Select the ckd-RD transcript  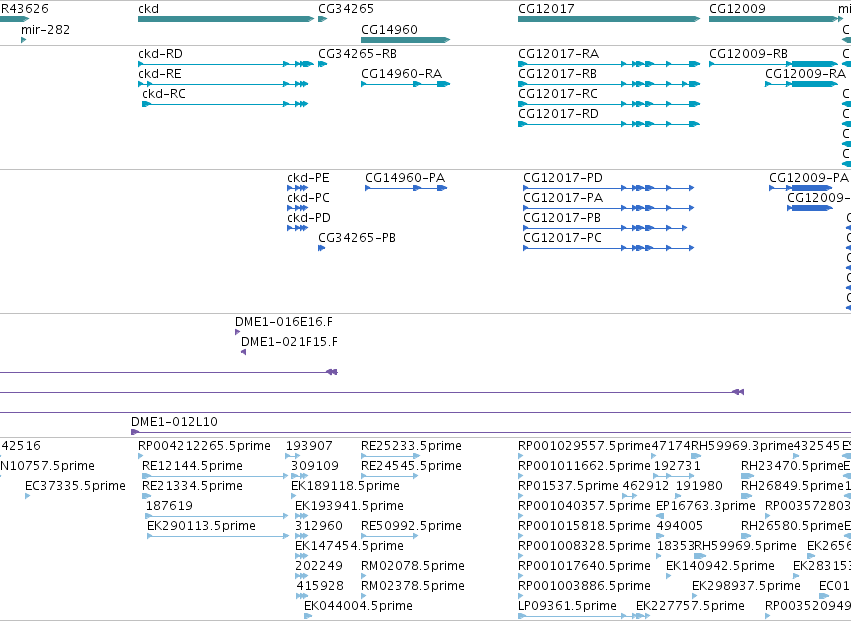226,64
